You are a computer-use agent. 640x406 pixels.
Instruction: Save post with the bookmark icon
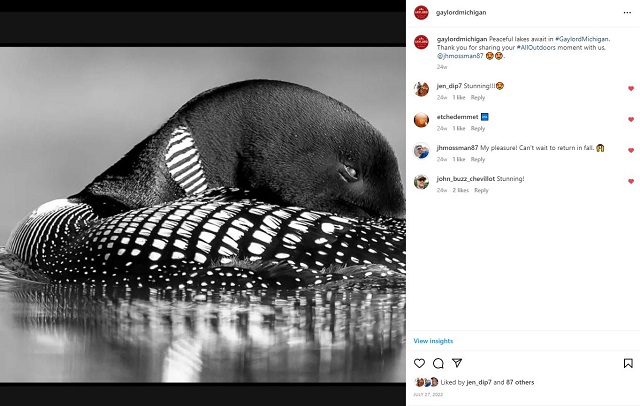[x=628, y=363]
